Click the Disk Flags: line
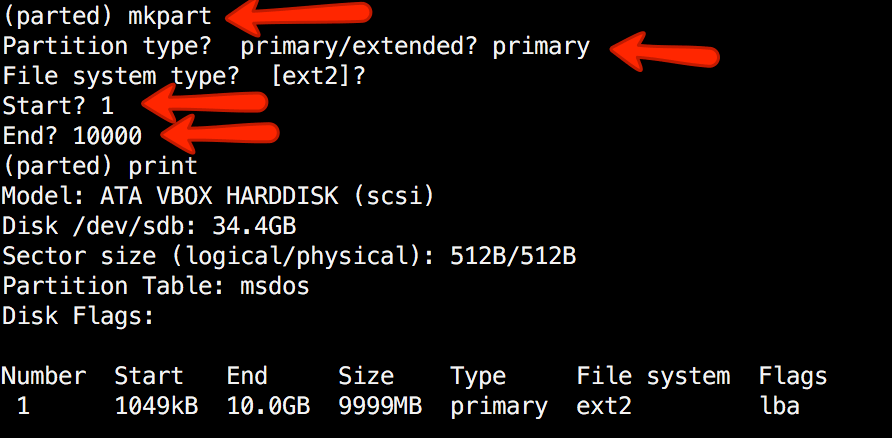This screenshot has height=438, width=892. [78, 316]
